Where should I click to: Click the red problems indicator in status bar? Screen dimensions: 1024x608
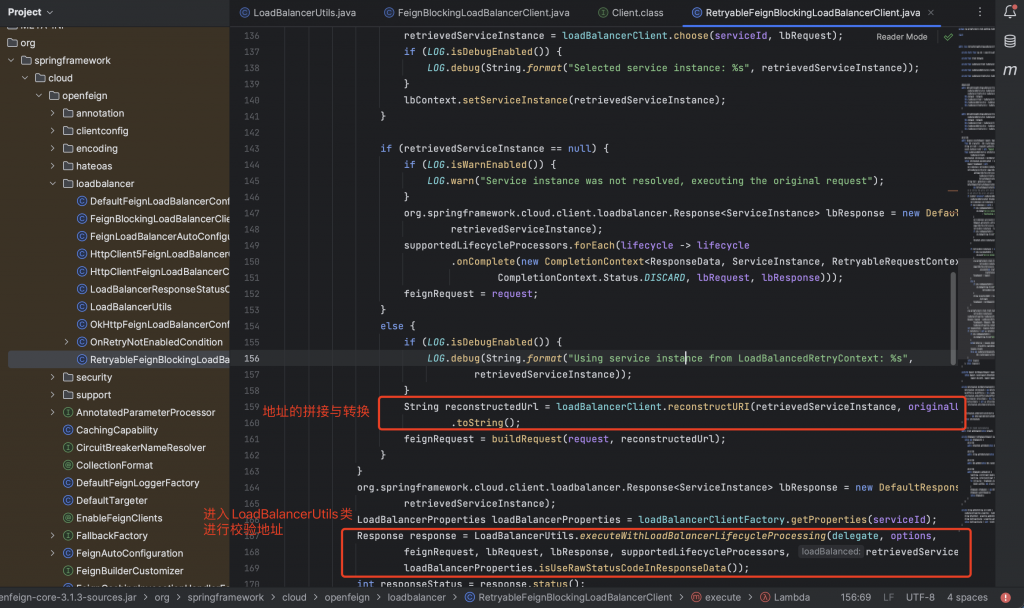coord(1006,598)
